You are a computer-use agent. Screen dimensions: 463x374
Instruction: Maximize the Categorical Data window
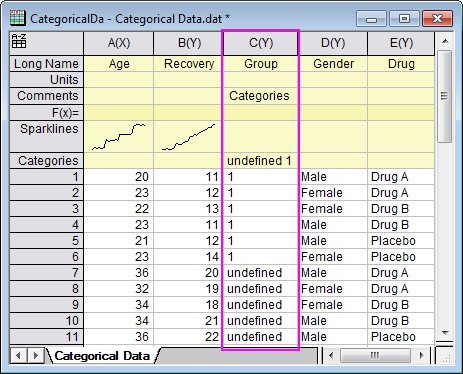coord(404,19)
